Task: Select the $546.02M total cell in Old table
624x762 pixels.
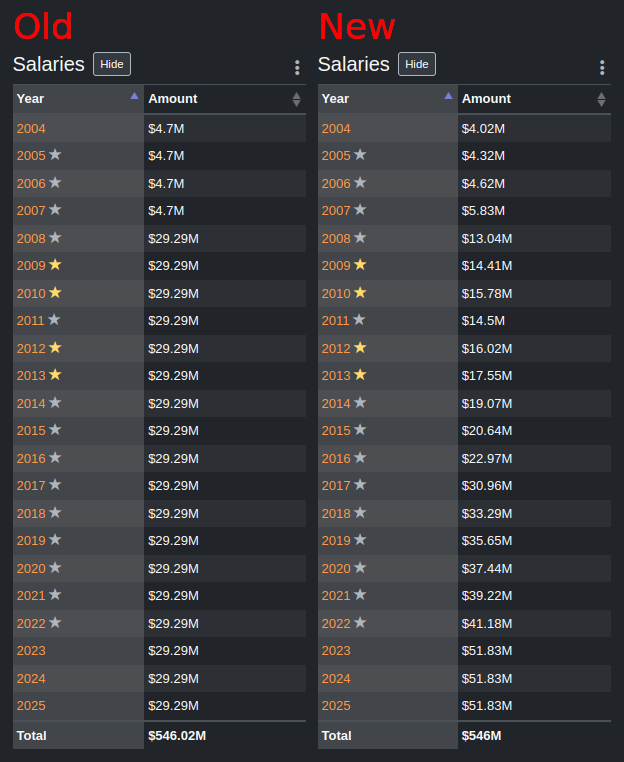Action: coord(225,736)
